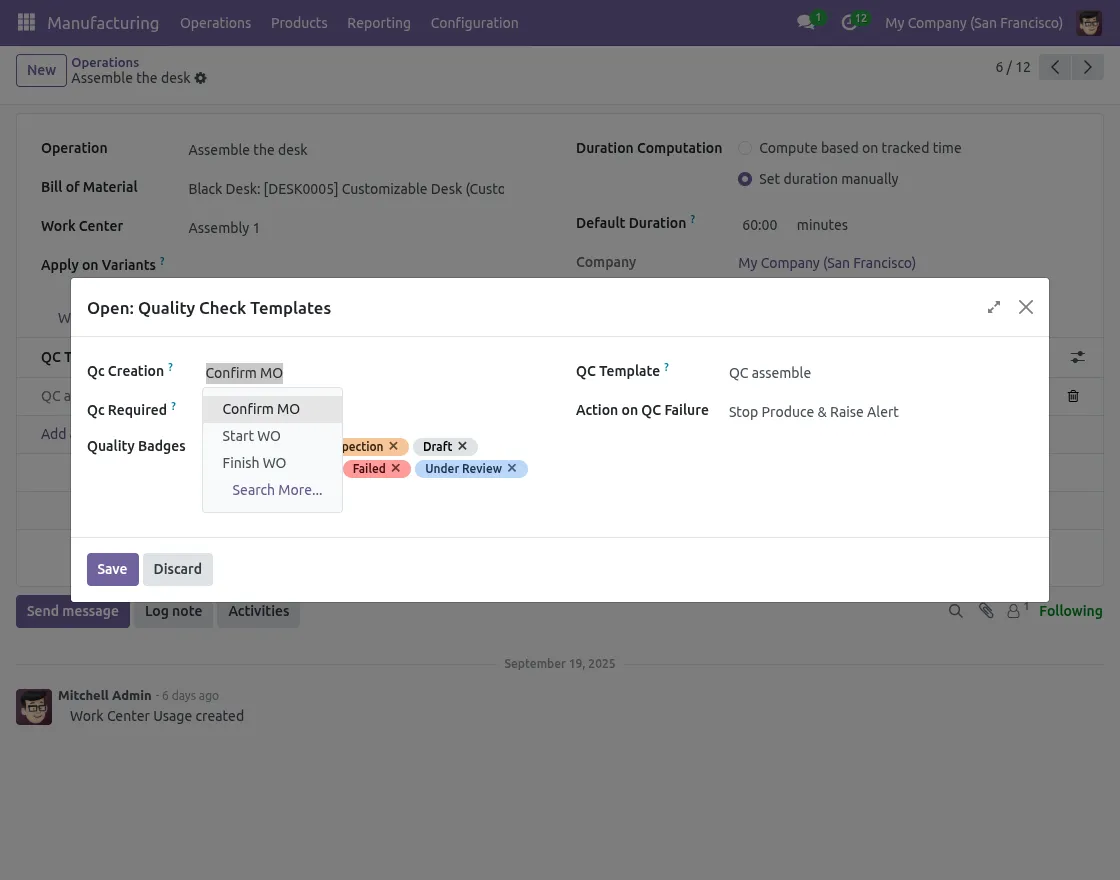The height and width of the screenshot is (880, 1120).
Task: Remove the Inspection badge tag
Action: point(393,446)
